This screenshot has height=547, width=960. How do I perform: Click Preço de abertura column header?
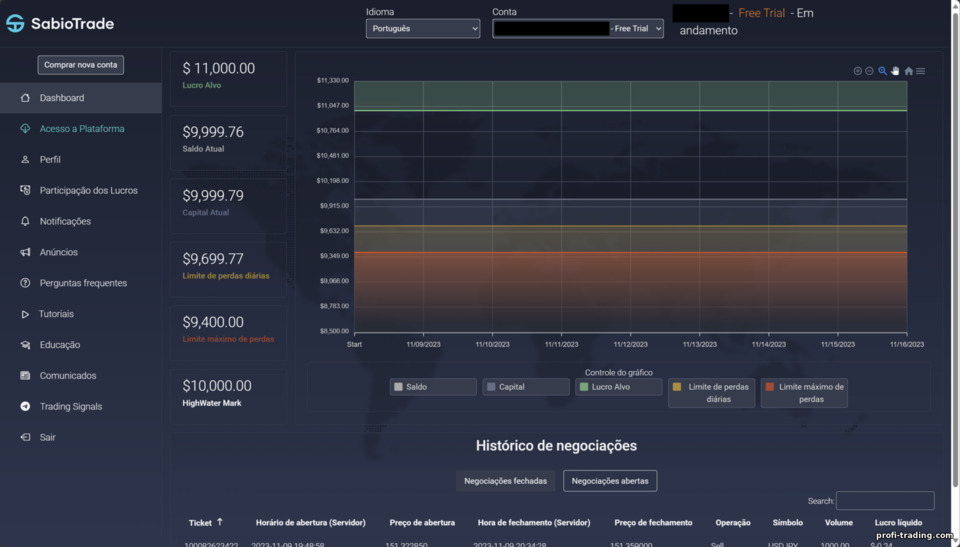click(422, 522)
